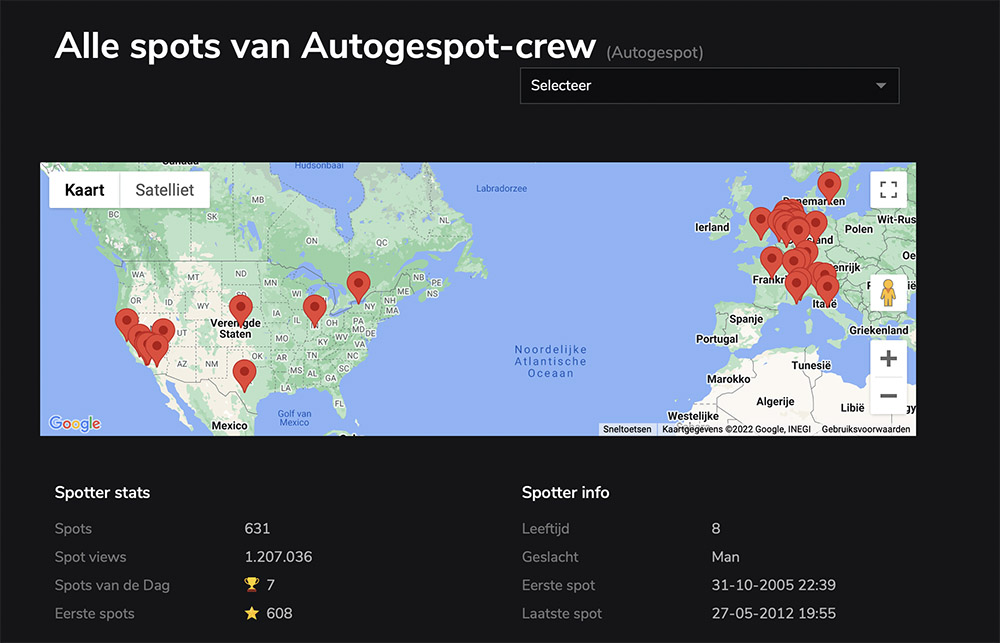Click the trophy icon beside 7
The image size is (1000, 643).
[x=252, y=584]
